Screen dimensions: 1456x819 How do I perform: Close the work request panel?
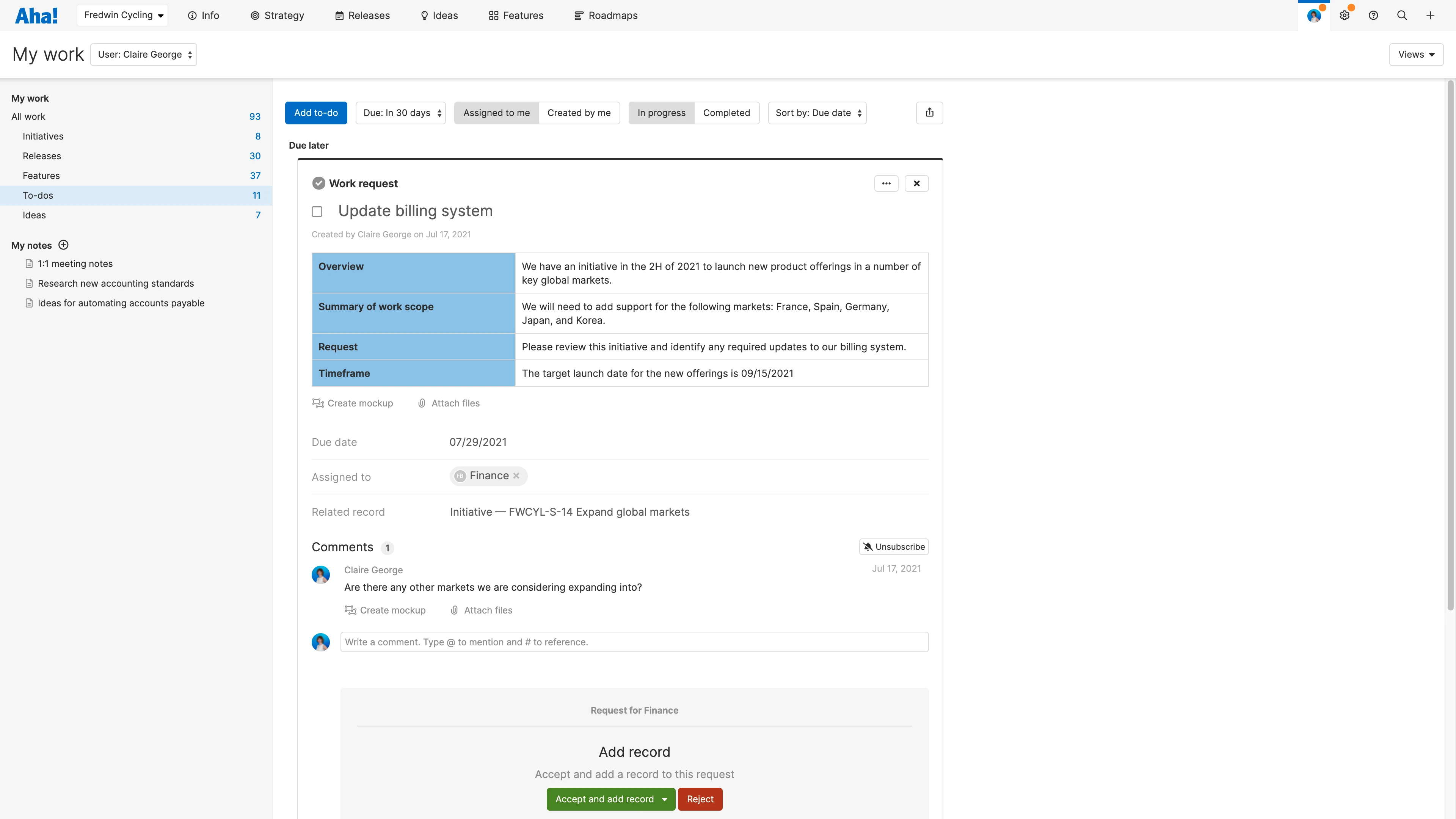coord(916,183)
